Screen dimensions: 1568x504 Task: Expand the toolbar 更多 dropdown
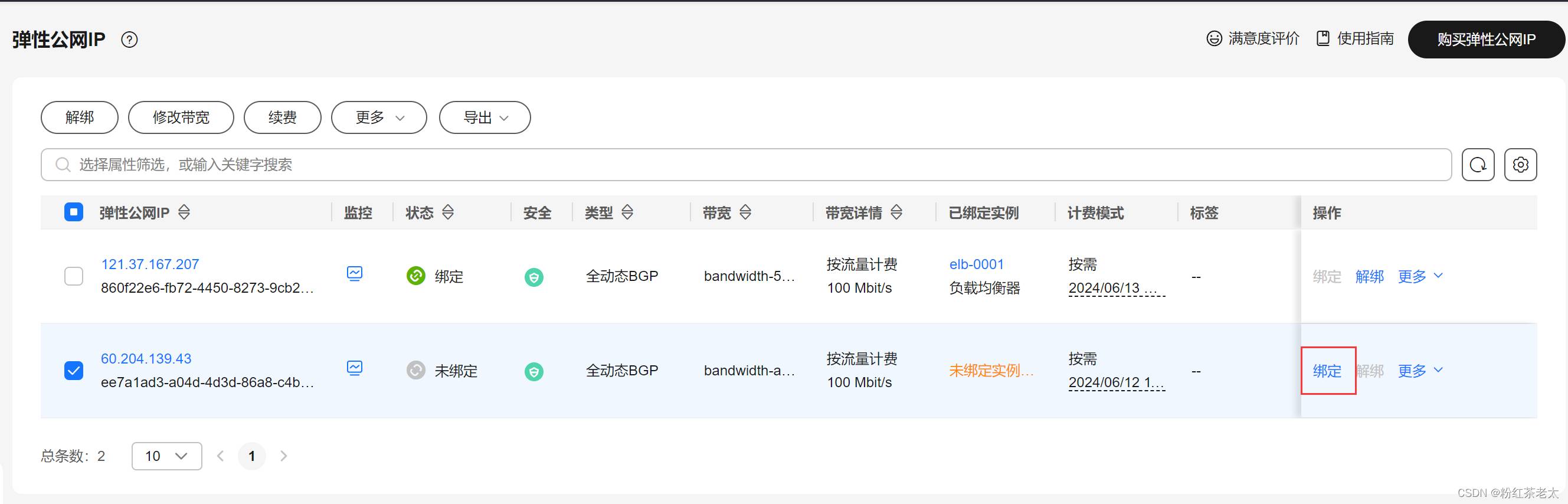pyautogui.click(x=379, y=117)
